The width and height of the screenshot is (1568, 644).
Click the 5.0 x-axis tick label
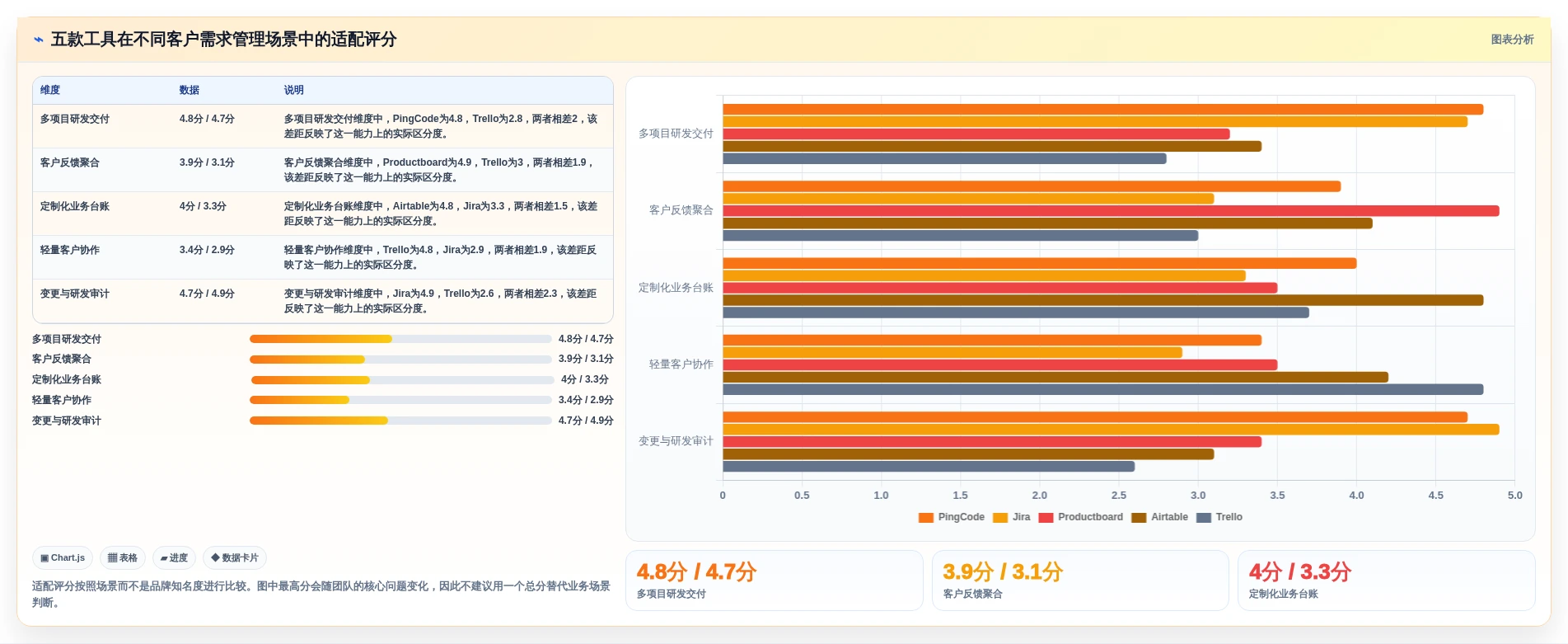1514,496
